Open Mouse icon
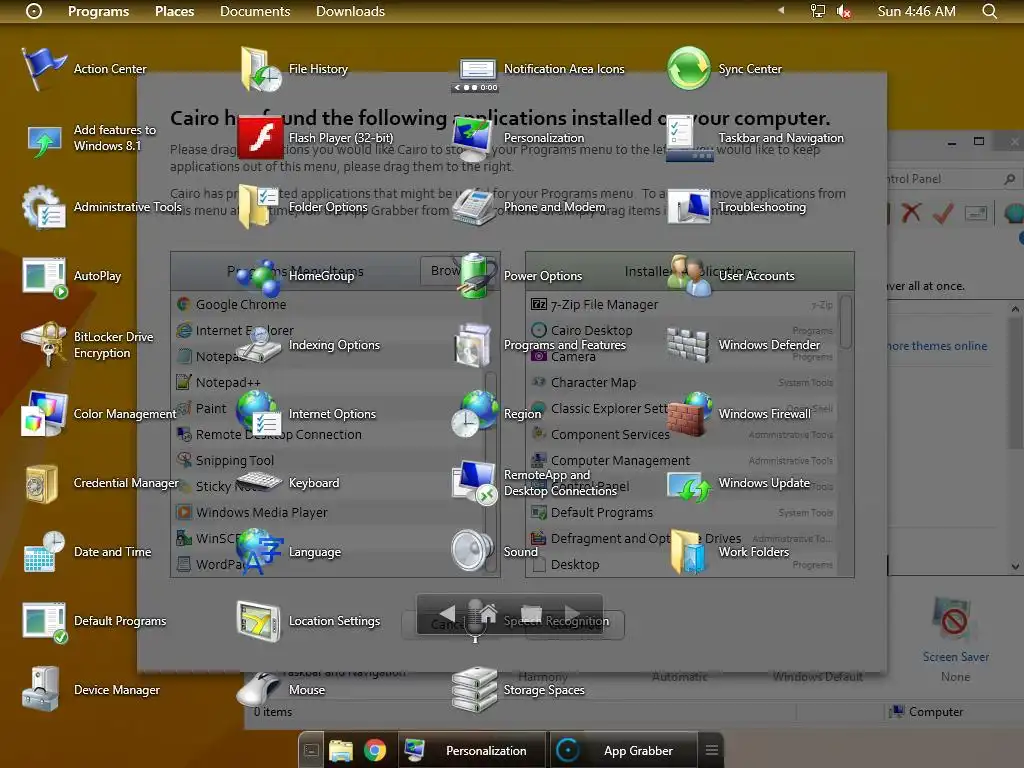This screenshot has width=1024, height=768. (x=259, y=688)
